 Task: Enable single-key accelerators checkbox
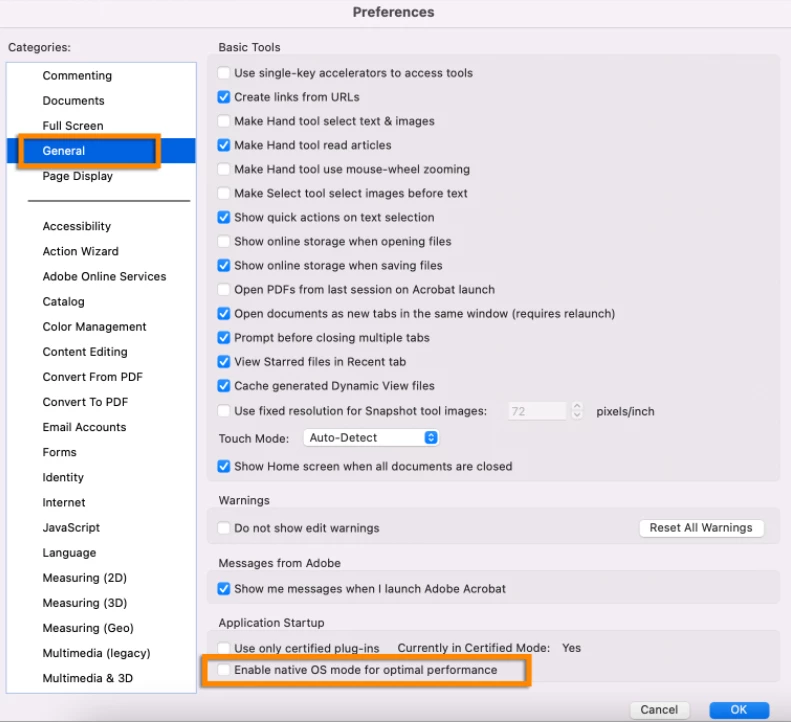coord(223,73)
